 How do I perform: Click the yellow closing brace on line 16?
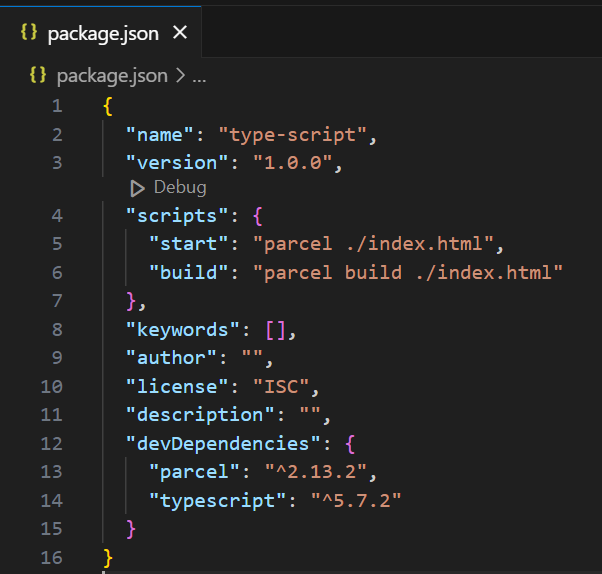[108, 558]
